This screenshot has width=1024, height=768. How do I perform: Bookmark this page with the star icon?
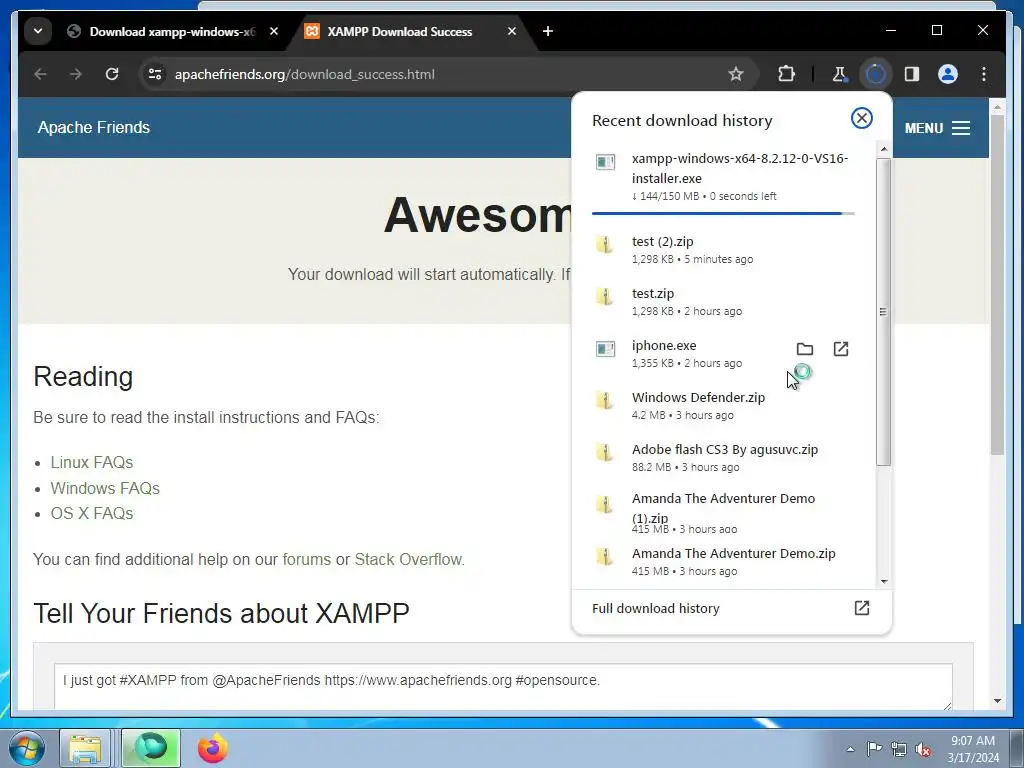pyautogui.click(x=736, y=74)
